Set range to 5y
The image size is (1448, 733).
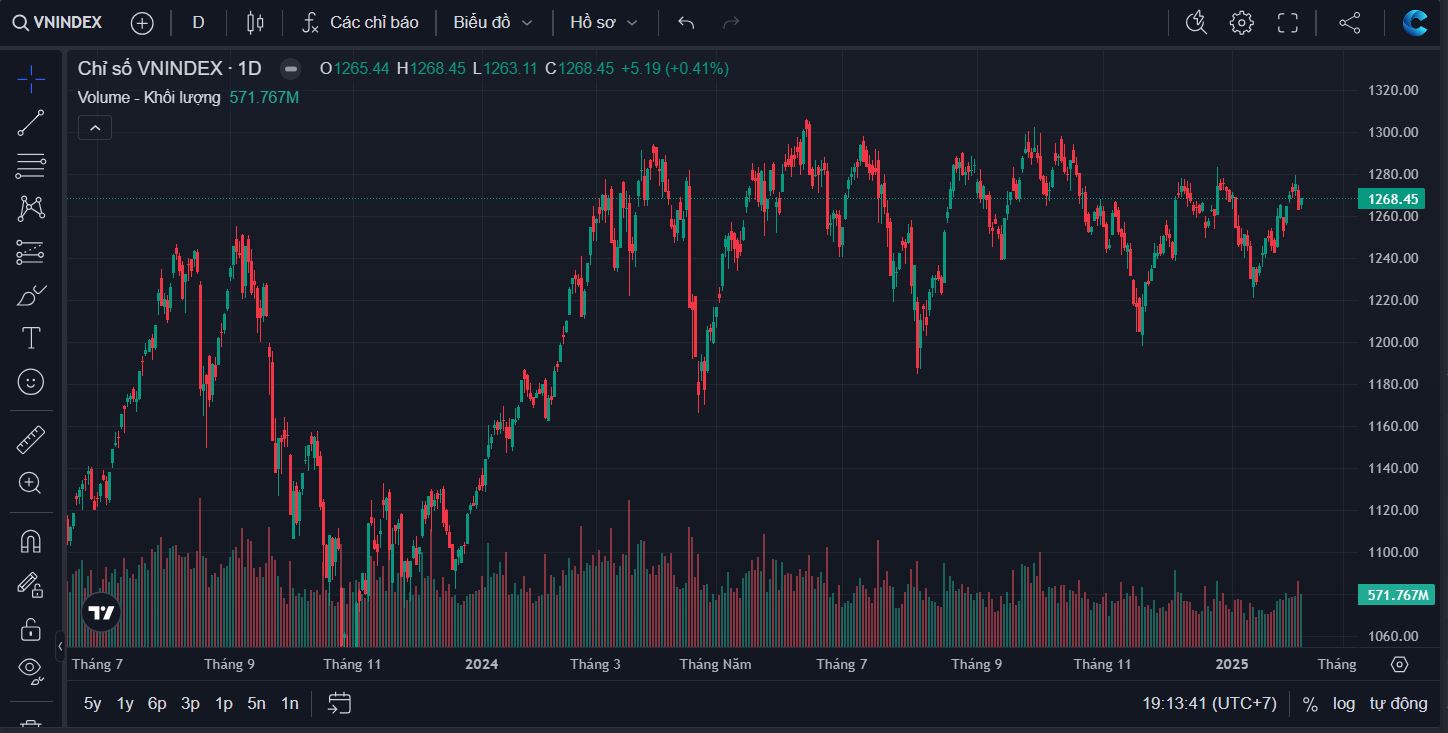pyautogui.click(x=92, y=704)
